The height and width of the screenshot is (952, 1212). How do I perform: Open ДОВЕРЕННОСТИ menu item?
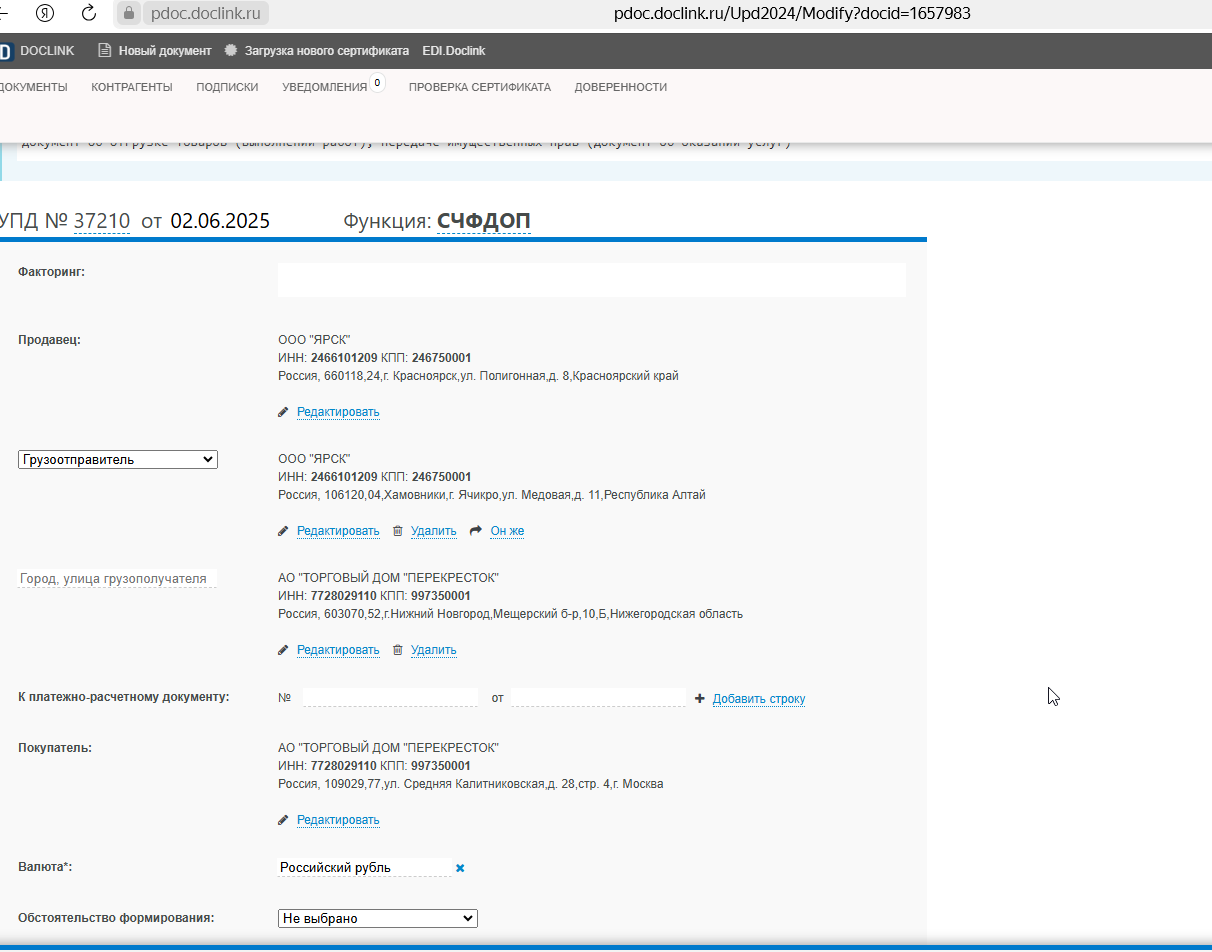pyautogui.click(x=621, y=87)
